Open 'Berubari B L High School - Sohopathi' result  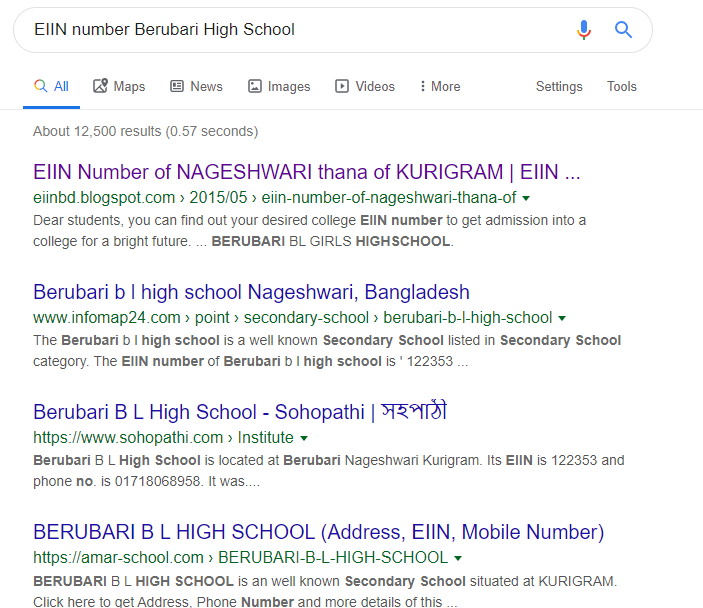click(240, 411)
